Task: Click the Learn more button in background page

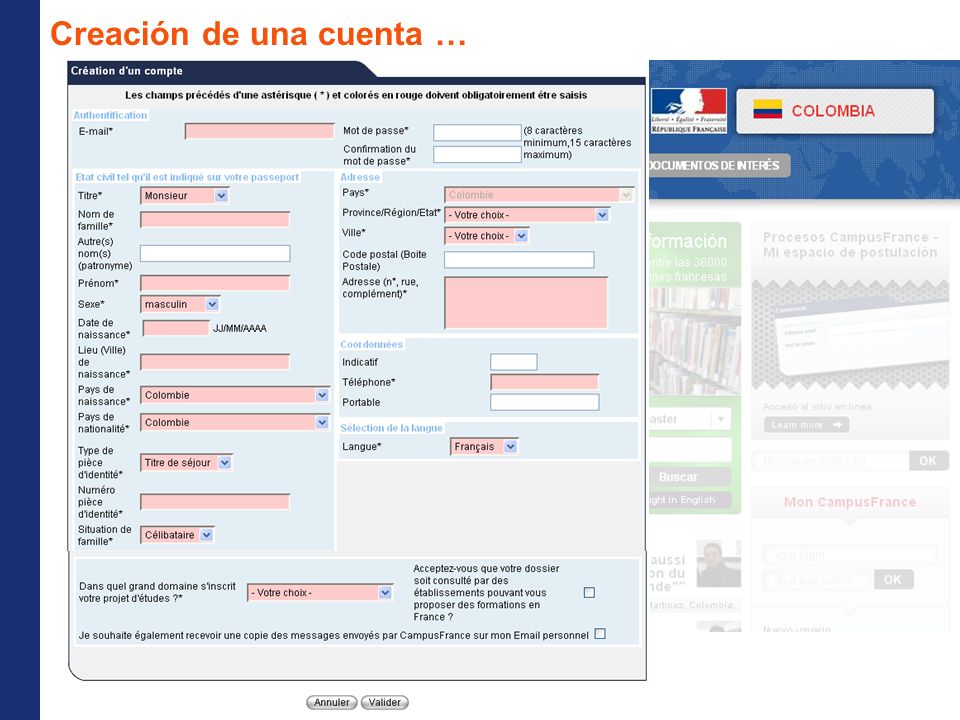Action: [x=806, y=425]
